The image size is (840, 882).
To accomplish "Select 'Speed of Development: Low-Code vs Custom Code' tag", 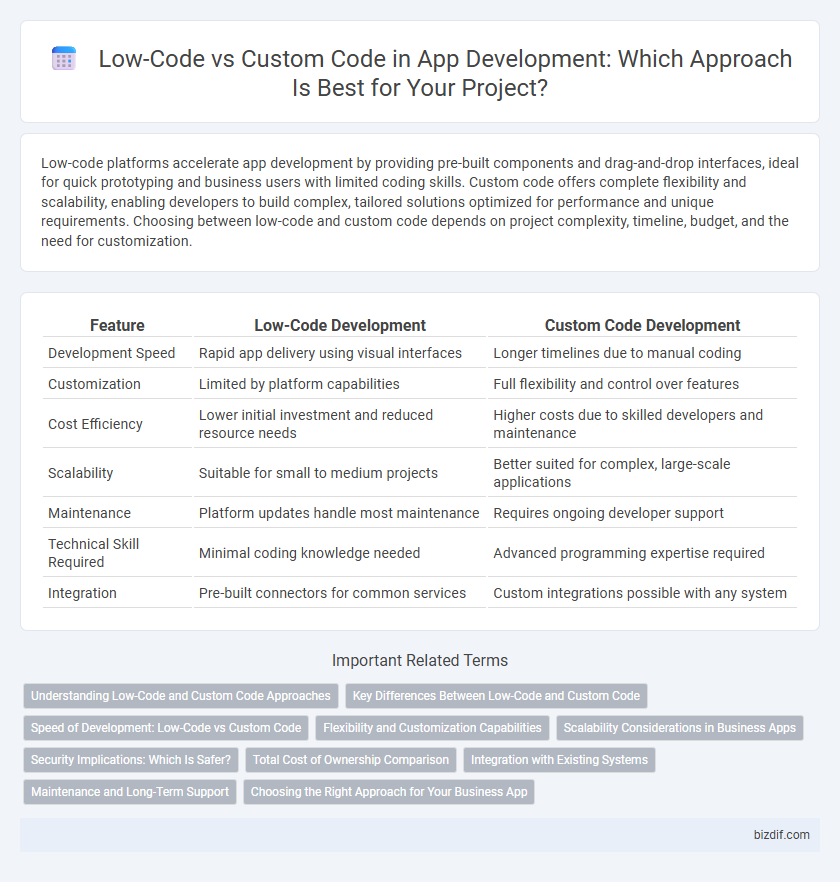I will [x=166, y=728].
